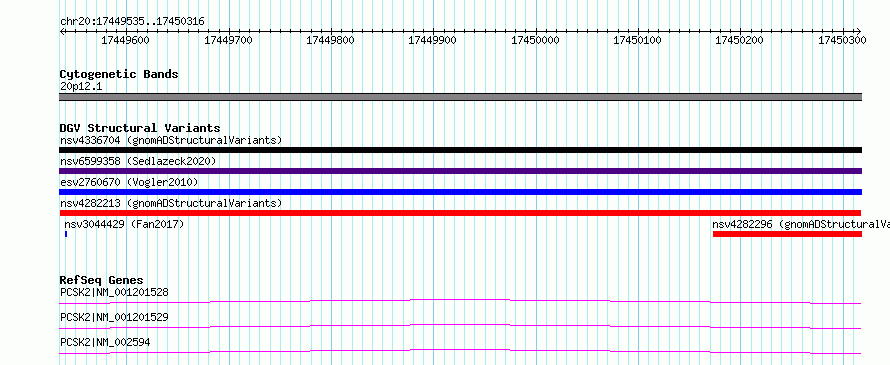This screenshot has width=890, height=365.
Task: Click ruler position 17449900
Action: [x=433, y=40]
